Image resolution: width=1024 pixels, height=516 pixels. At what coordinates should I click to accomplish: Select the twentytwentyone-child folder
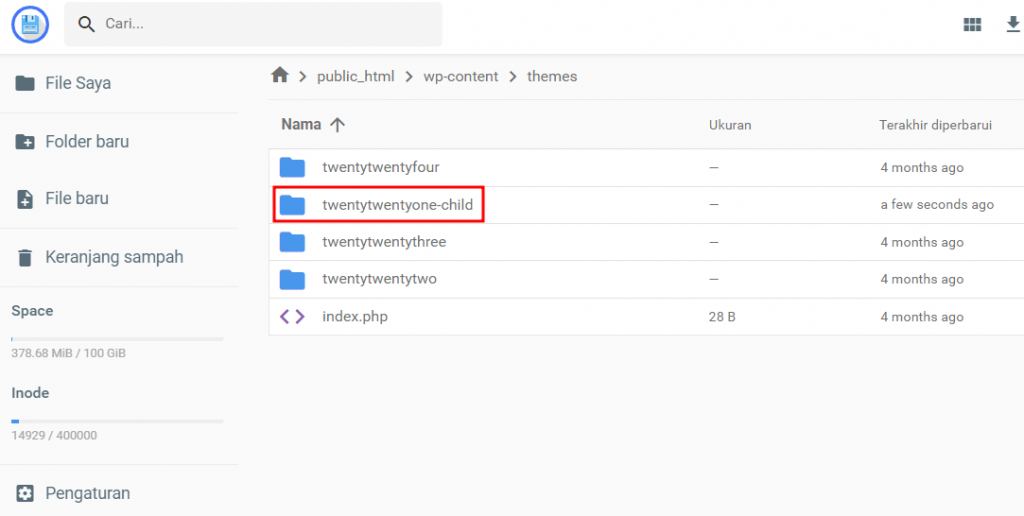tap(397, 205)
